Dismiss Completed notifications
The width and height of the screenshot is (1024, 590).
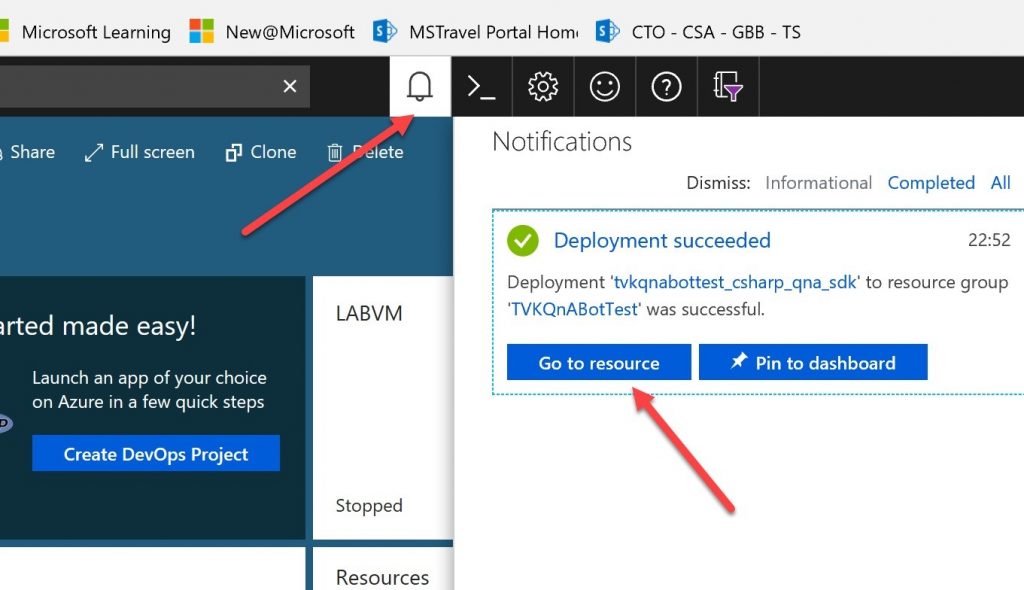click(x=931, y=183)
